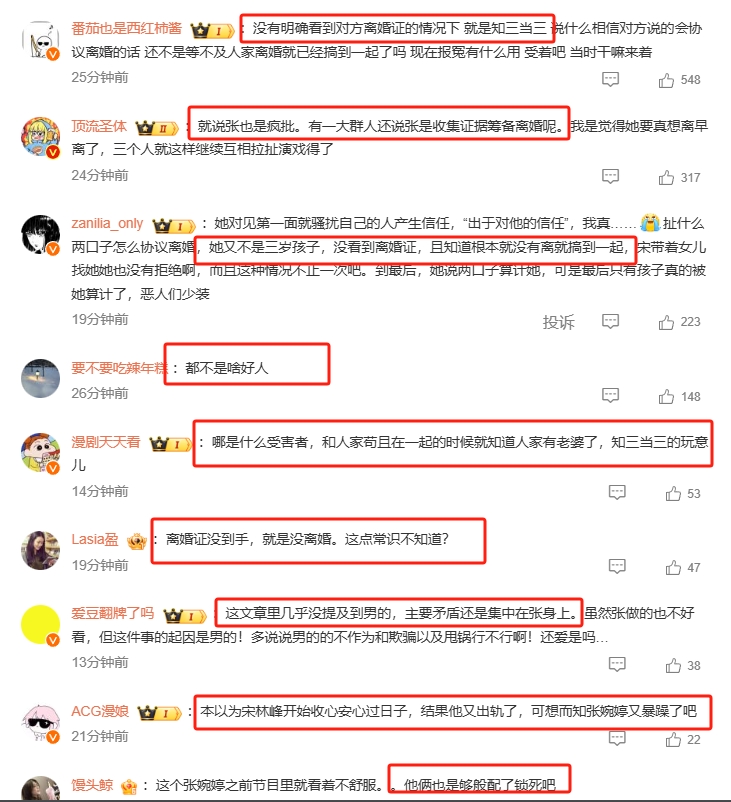The width and height of the screenshot is (731, 802).
Task: Click Lasia盈's avatar photo
Action: click(40, 550)
